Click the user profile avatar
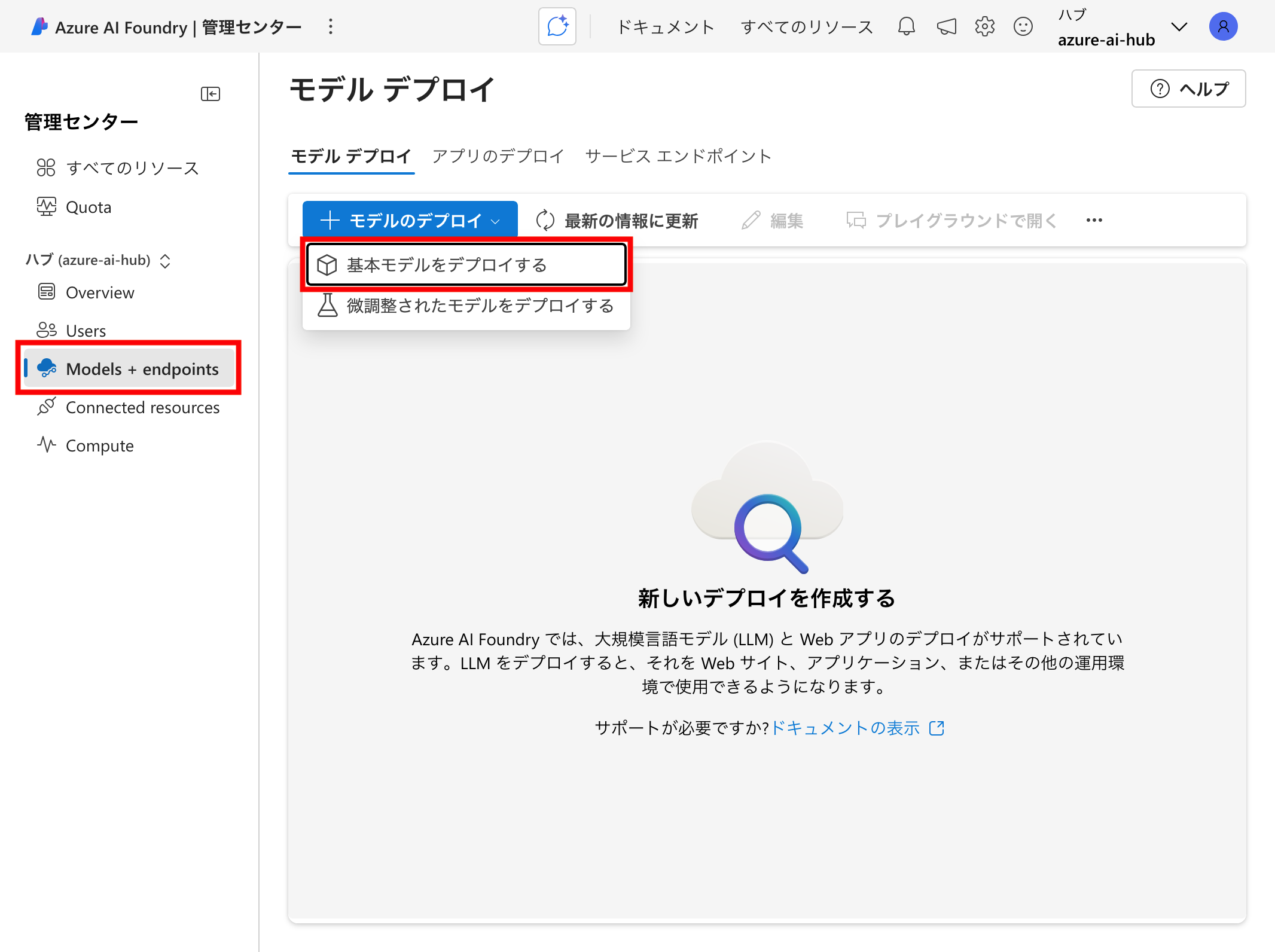The width and height of the screenshot is (1275, 952). (x=1223, y=26)
